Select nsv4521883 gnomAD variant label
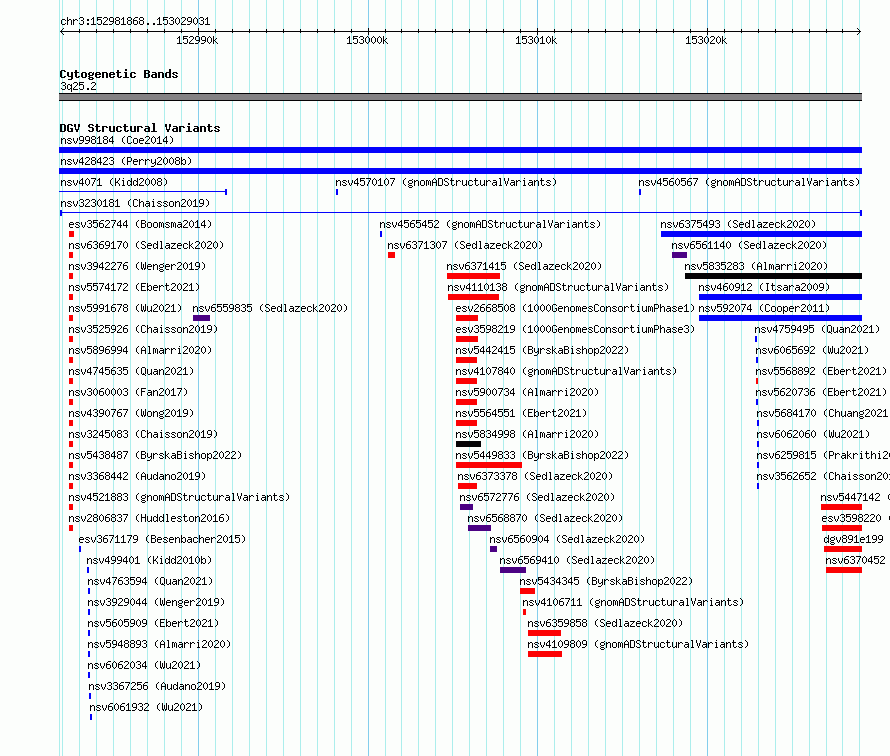890x756 pixels. (179, 497)
